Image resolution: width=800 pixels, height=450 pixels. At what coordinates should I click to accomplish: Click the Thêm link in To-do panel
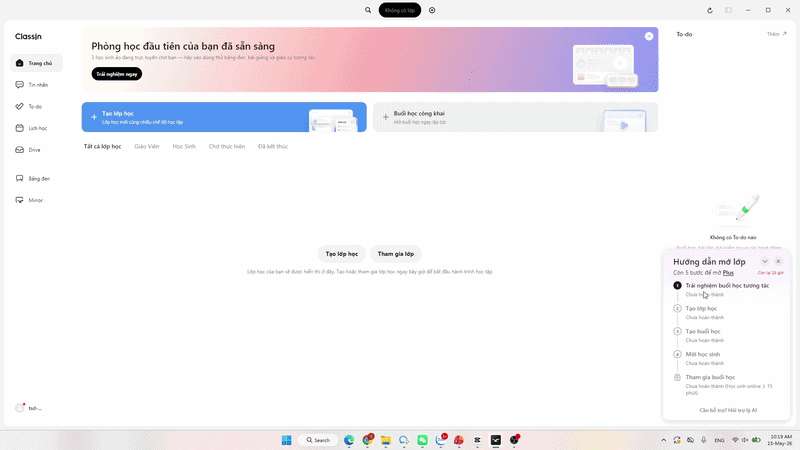pos(777,34)
